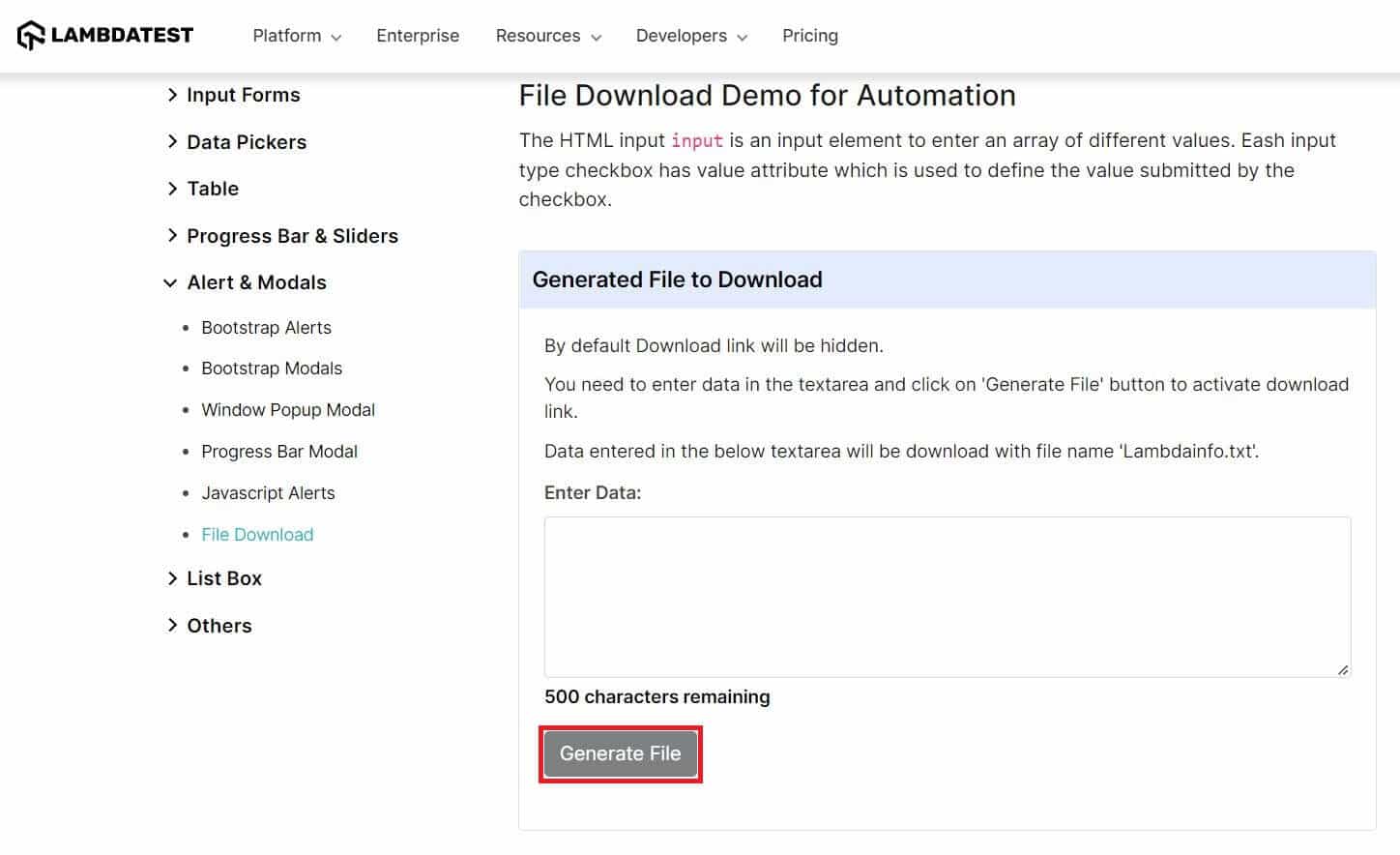Expand the Developers dropdown

pyautogui.click(x=690, y=36)
